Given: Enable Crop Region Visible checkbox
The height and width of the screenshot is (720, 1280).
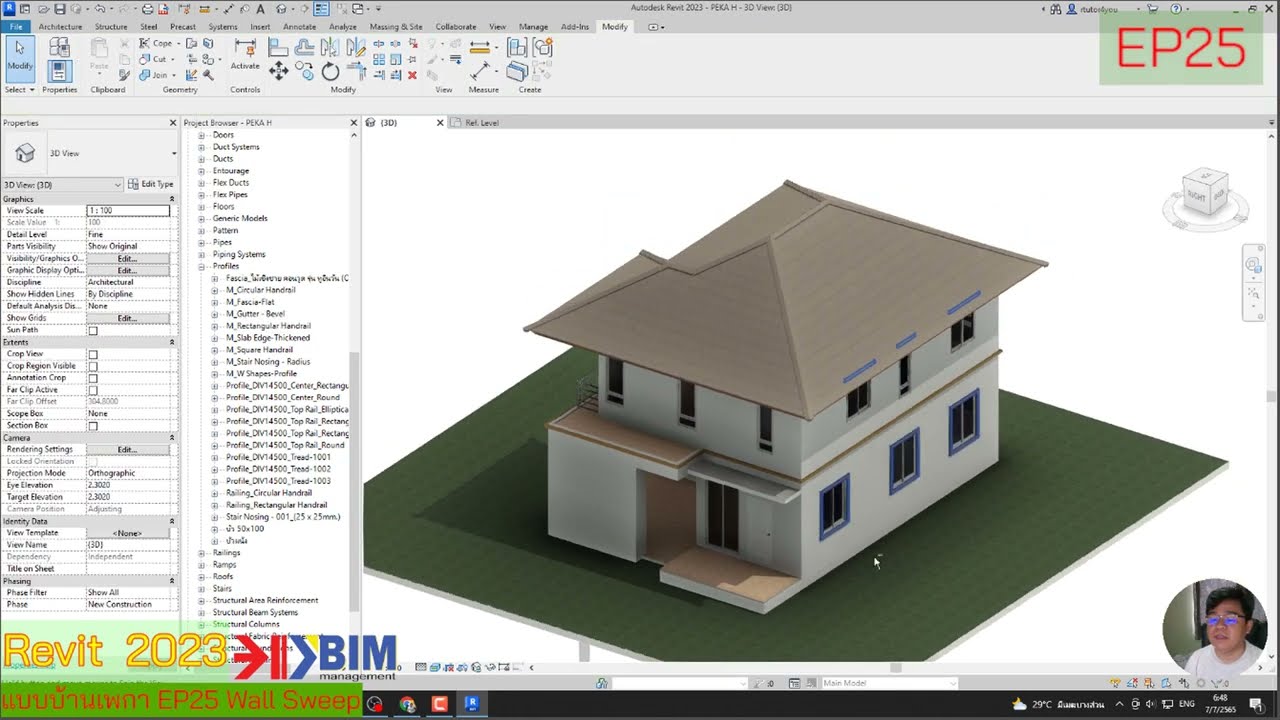Looking at the screenshot, I should 93,366.
